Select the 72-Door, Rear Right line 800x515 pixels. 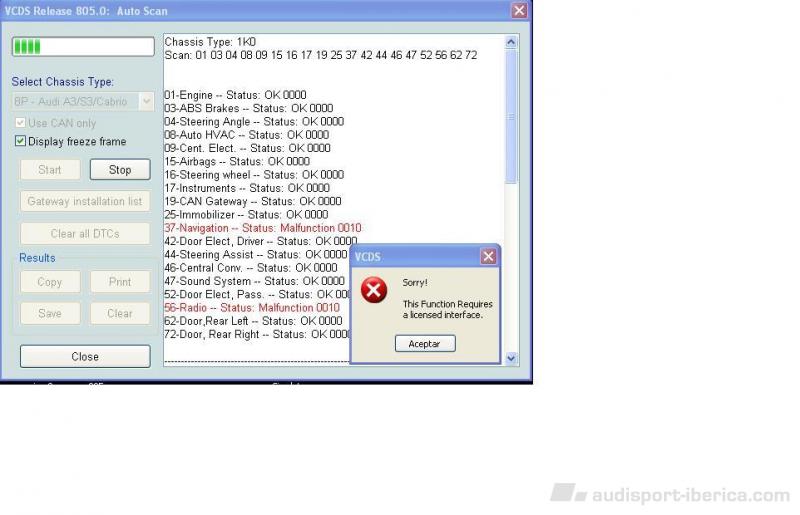257,334
